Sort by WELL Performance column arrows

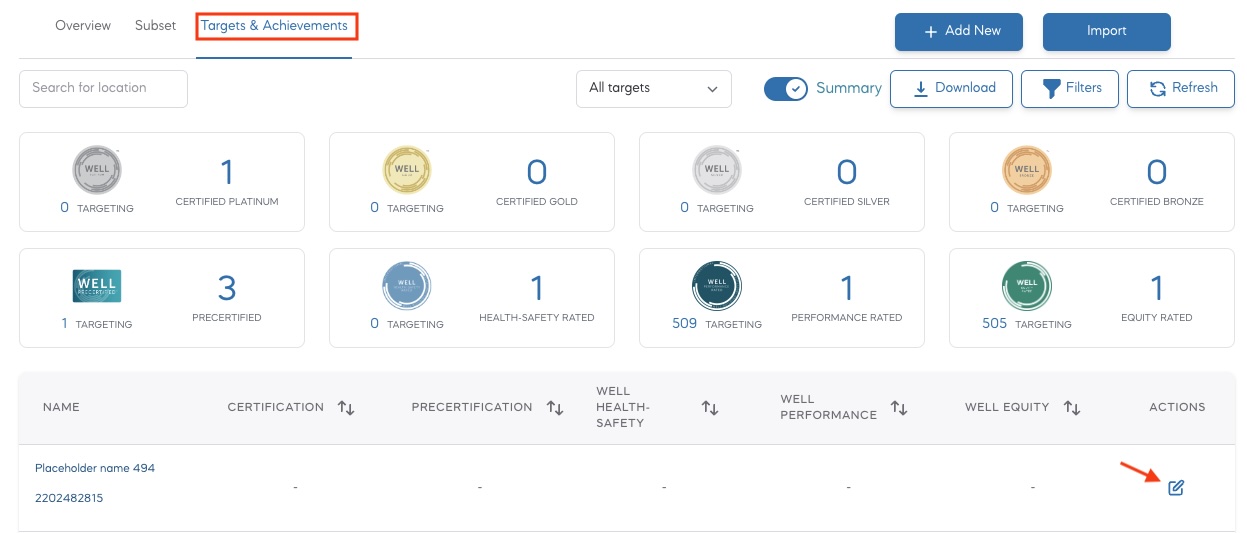click(x=899, y=408)
